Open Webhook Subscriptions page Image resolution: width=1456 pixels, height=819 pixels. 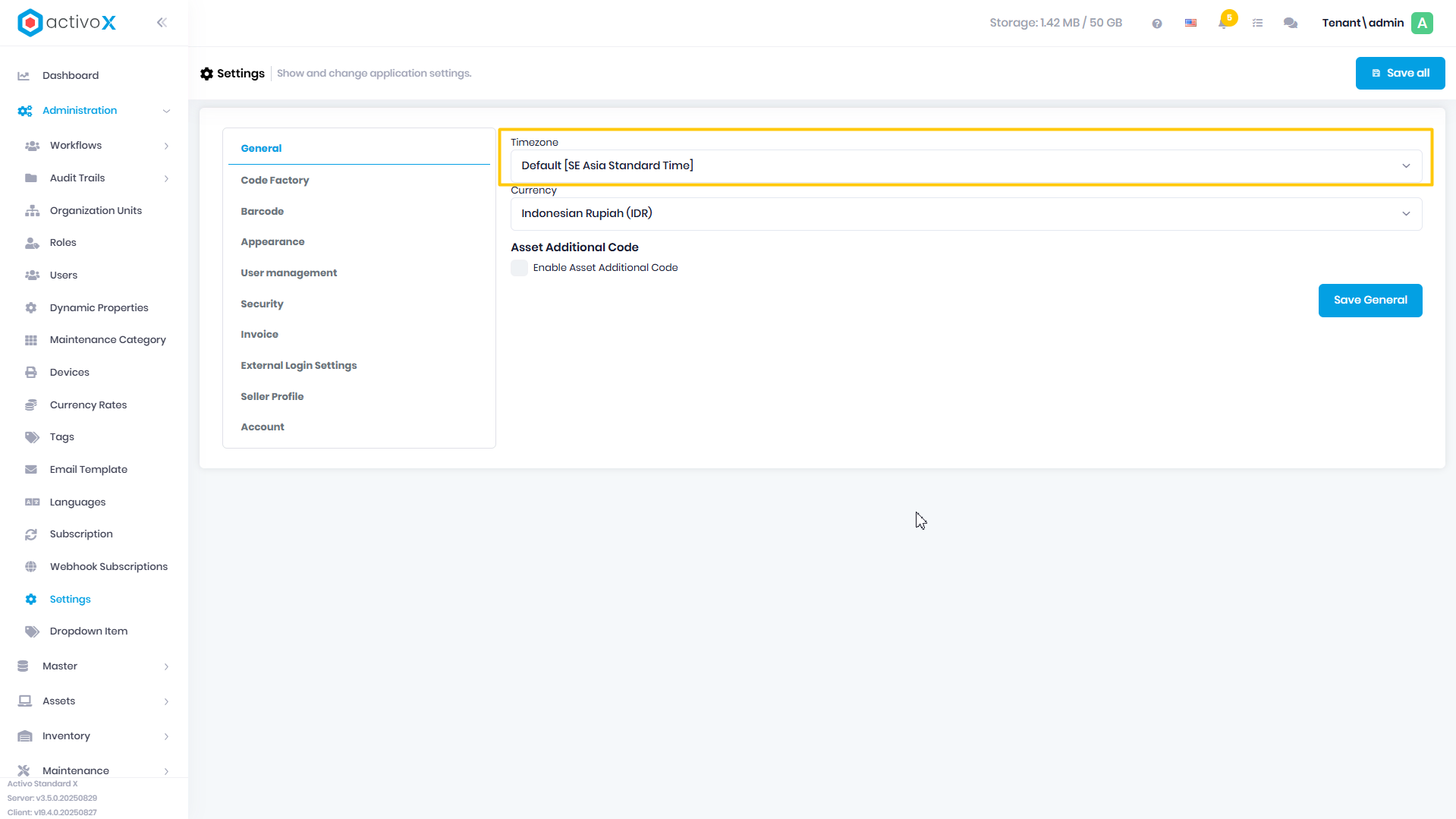coord(108,567)
